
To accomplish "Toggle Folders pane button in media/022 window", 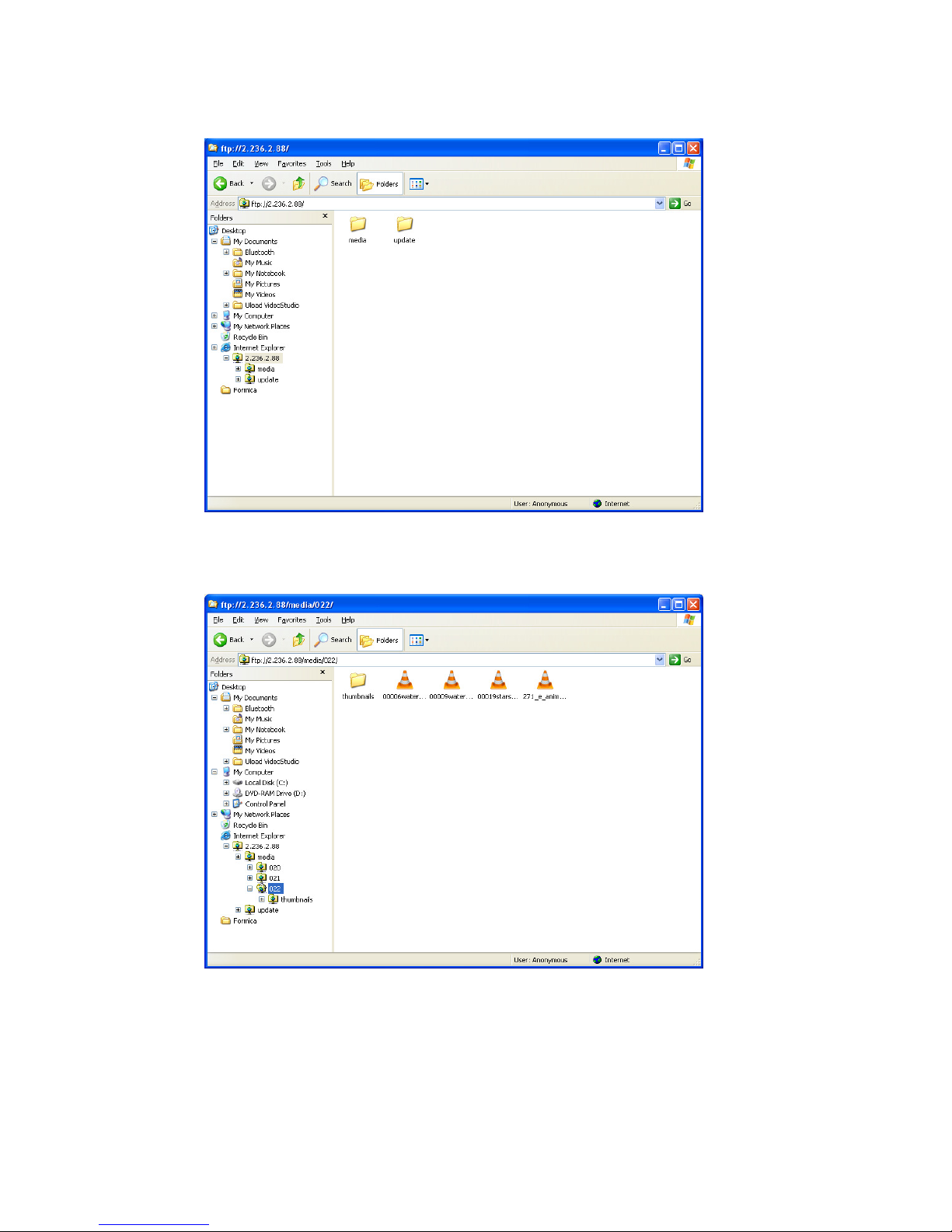I will [380, 640].
